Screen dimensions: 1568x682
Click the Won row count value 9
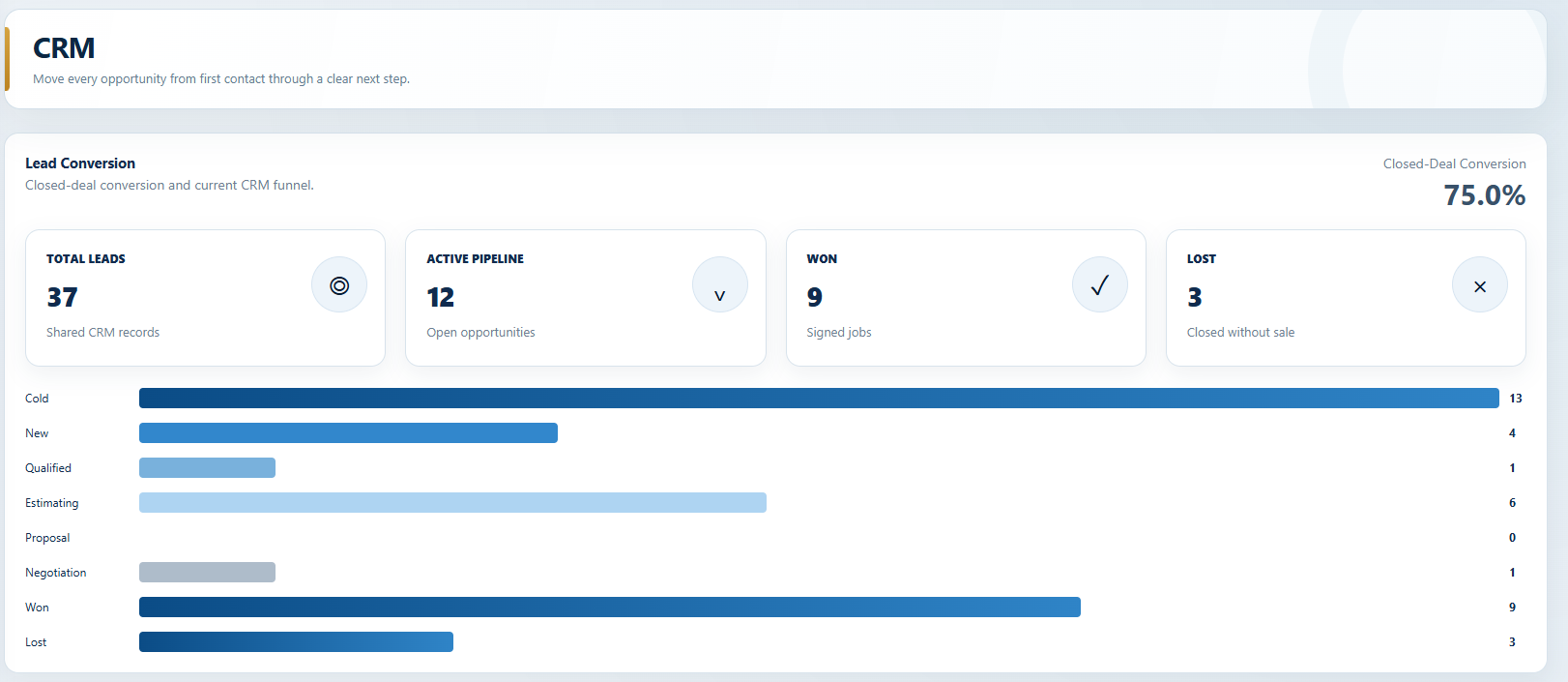tap(1513, 608)
